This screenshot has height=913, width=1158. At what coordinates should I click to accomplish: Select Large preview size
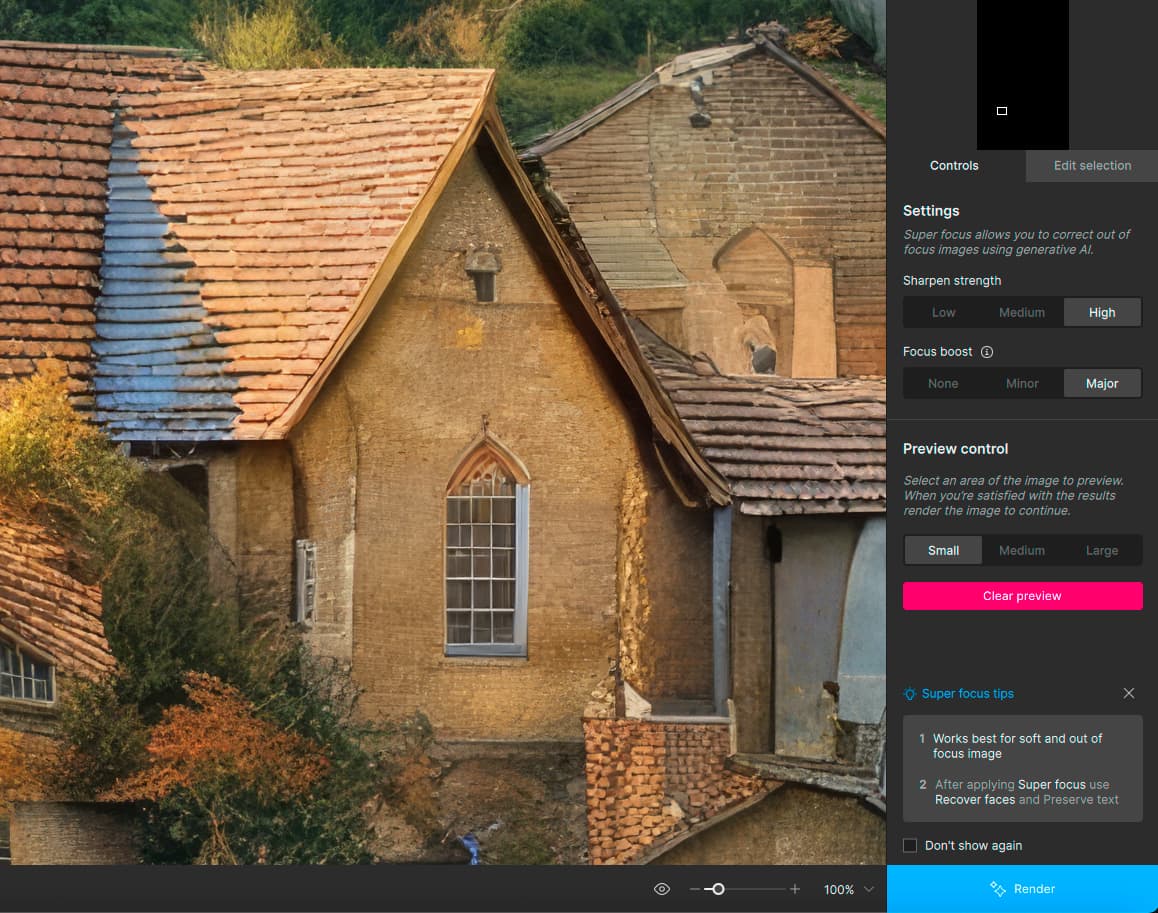pos(1102,551)
